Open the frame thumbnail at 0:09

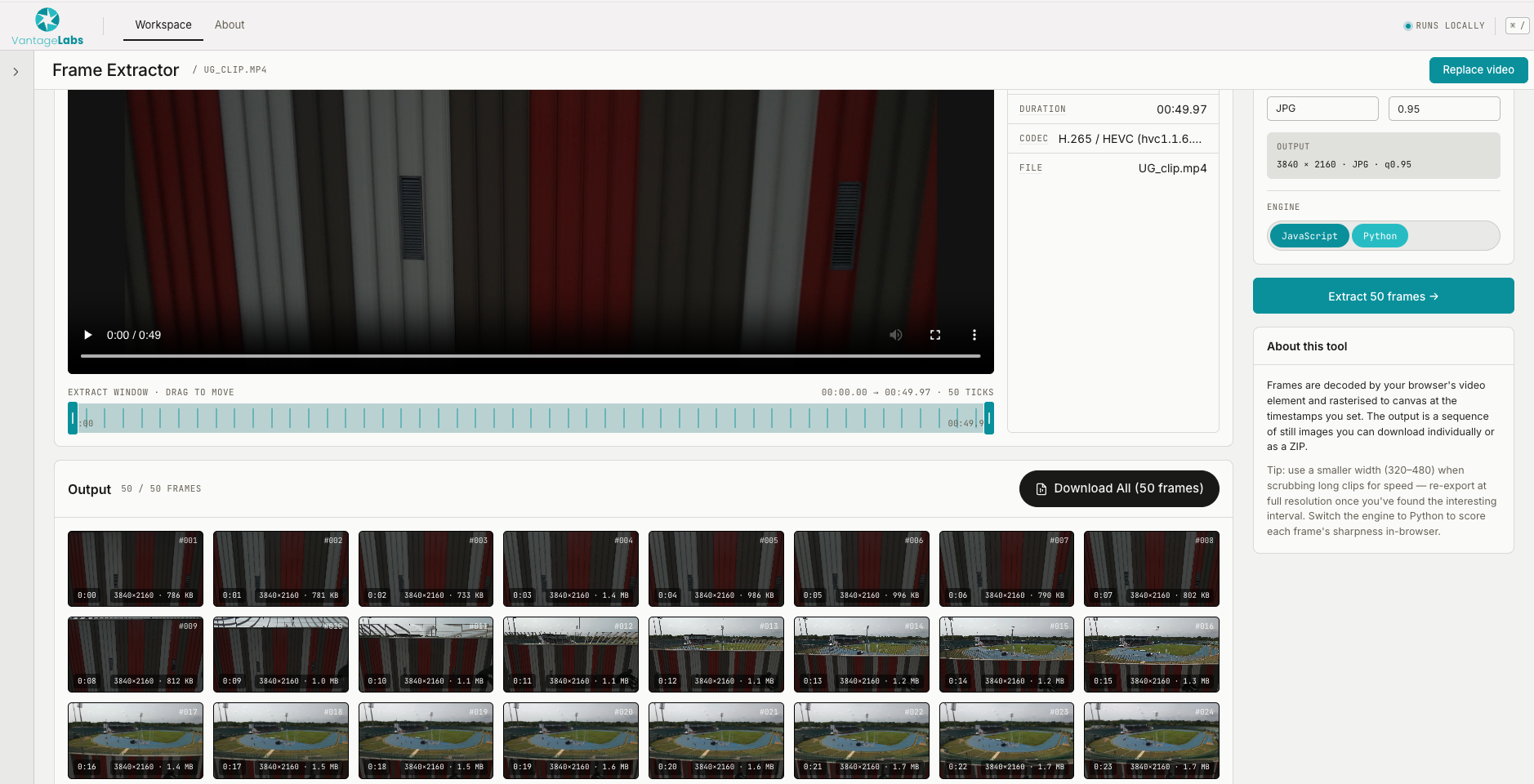pos(281,654)
